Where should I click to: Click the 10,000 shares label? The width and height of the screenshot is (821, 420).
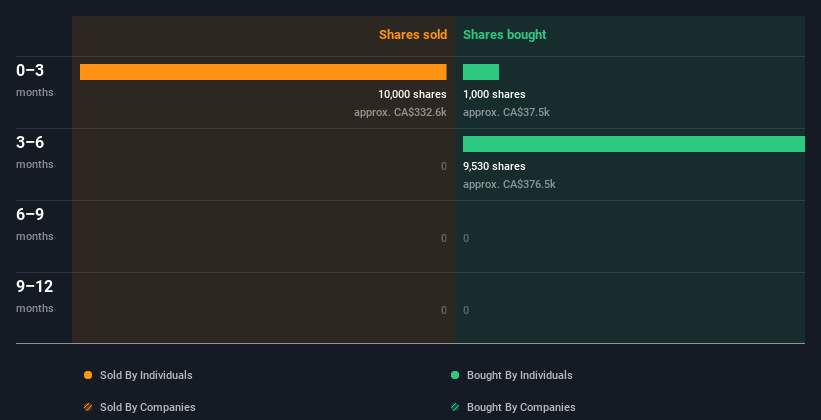tap(413, 94)
